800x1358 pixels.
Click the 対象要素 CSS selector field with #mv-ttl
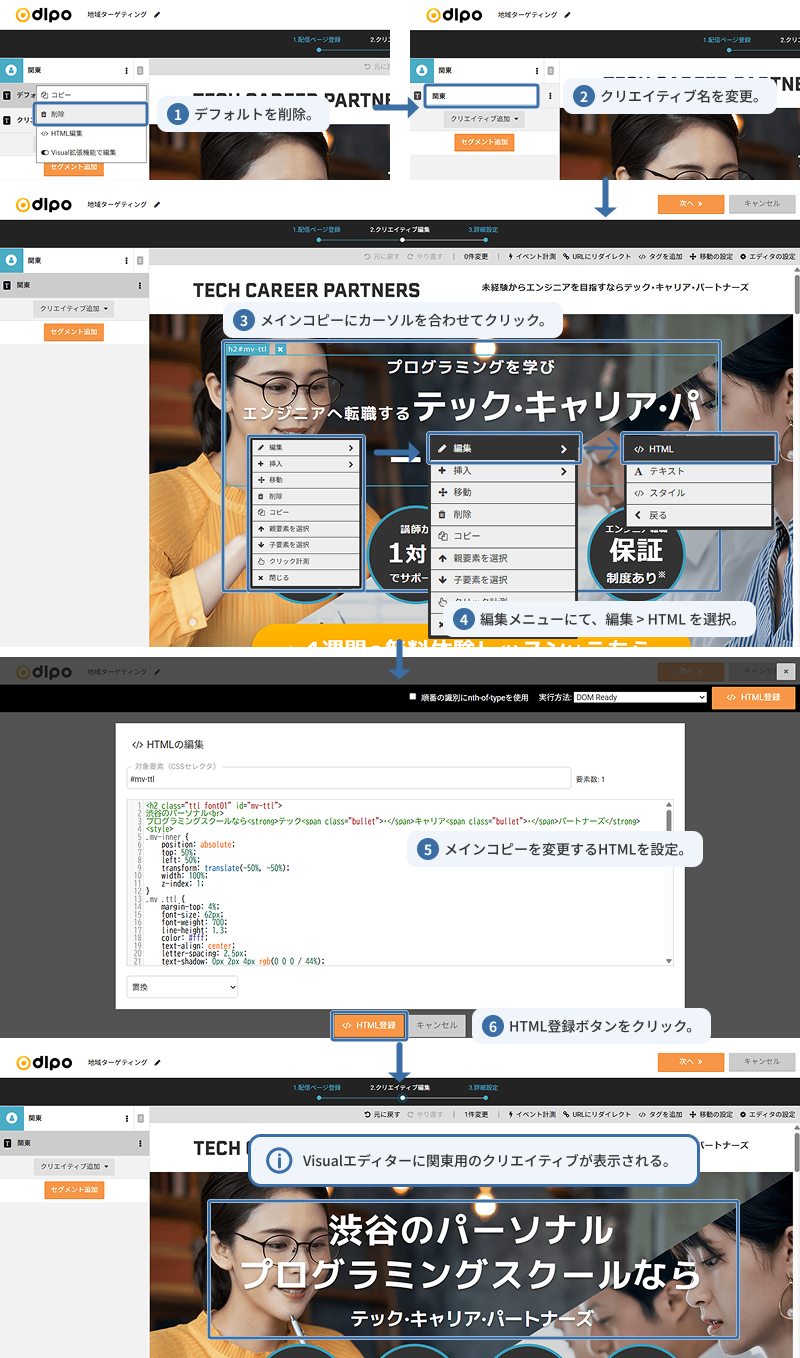pyautogui.click(x=347, y=778)
